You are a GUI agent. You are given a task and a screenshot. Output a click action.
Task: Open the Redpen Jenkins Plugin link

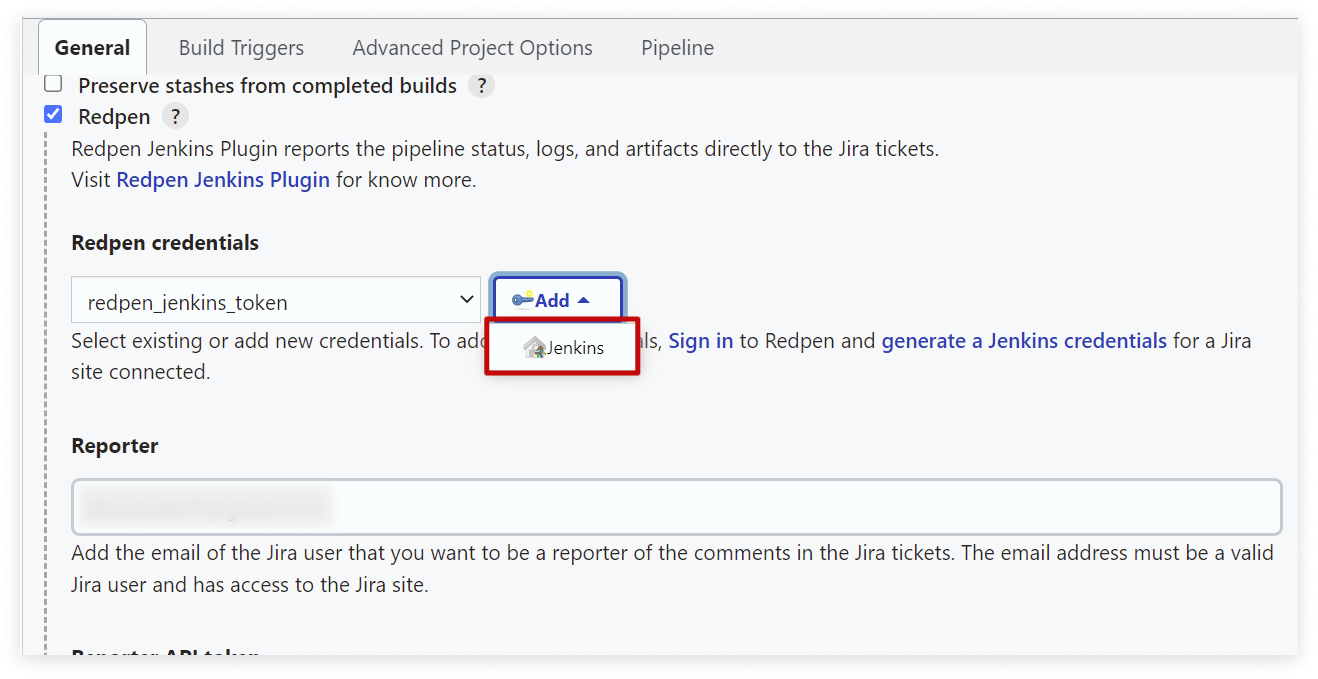[x=223, y=180]
